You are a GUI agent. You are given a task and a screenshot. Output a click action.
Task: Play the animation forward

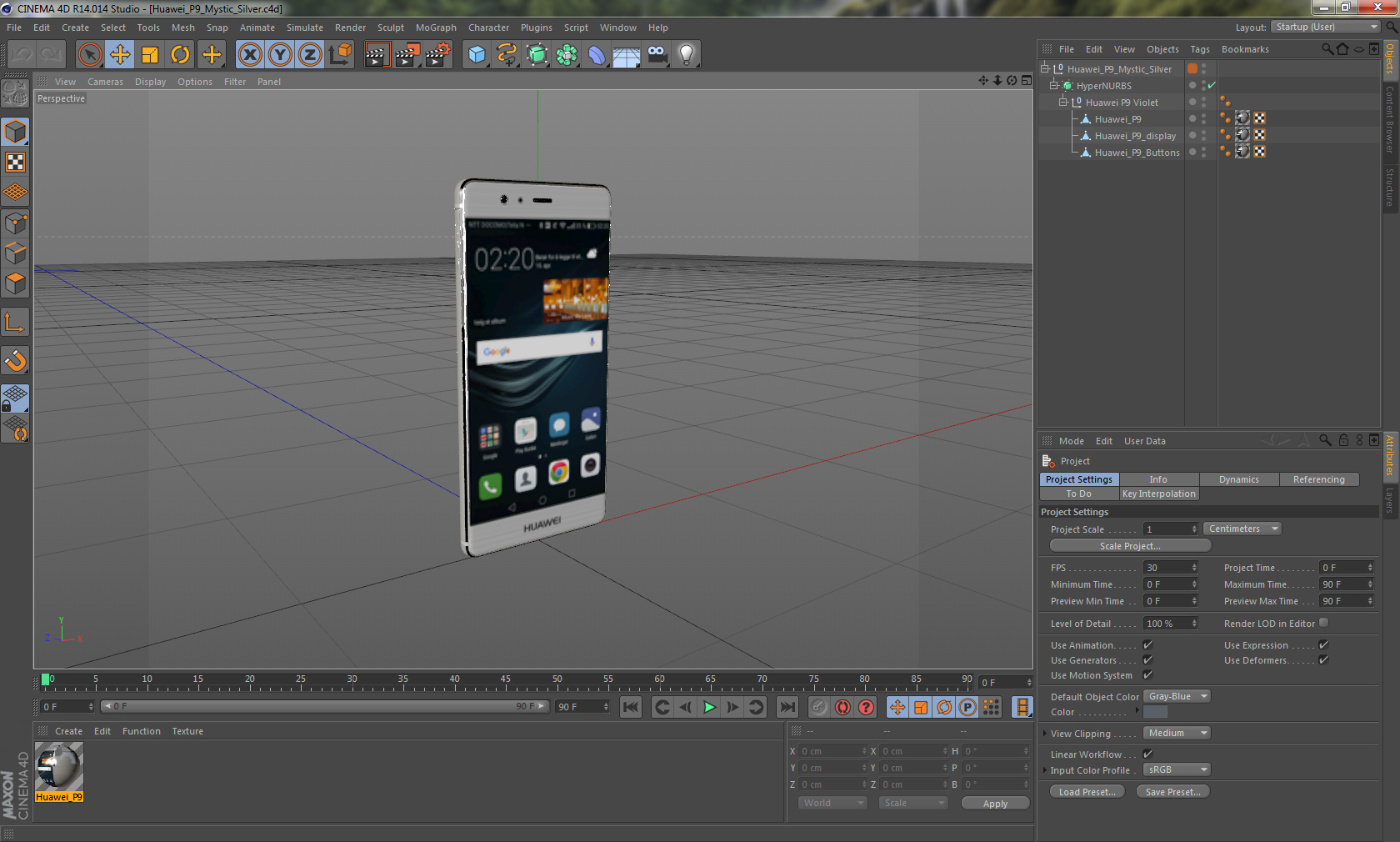(x=709, y=707)
